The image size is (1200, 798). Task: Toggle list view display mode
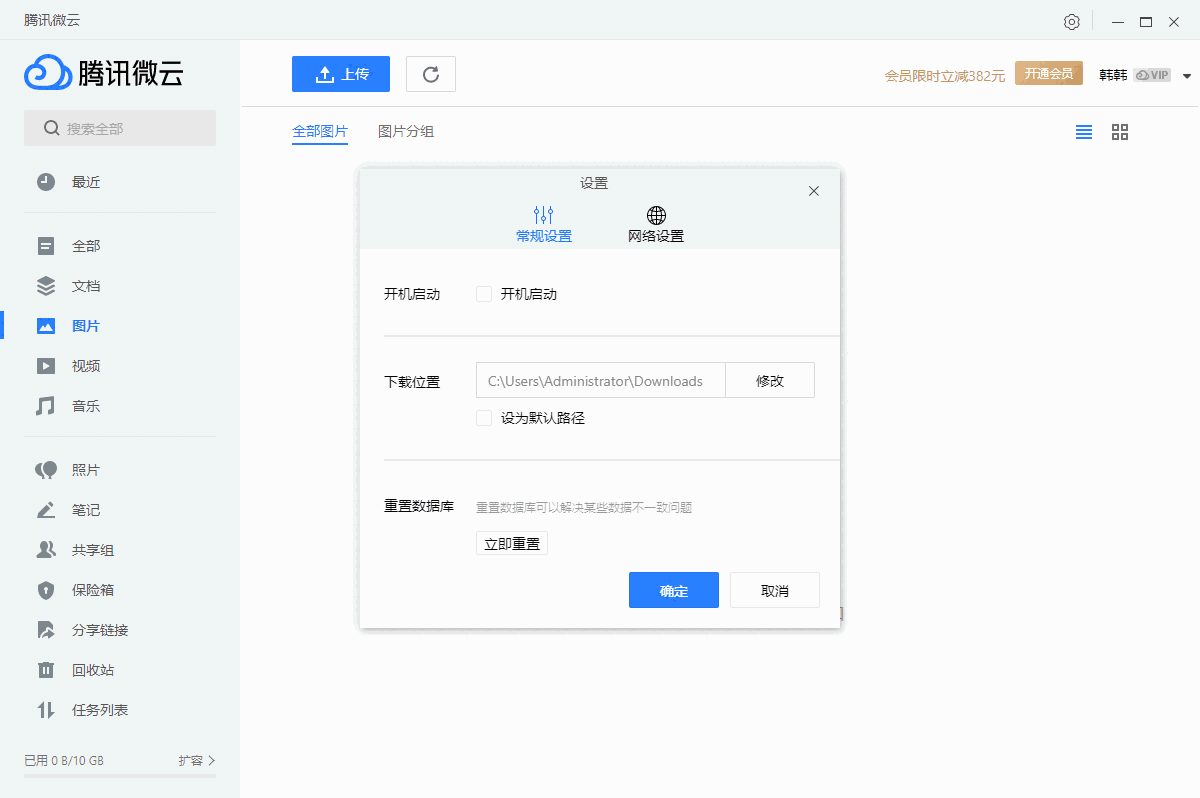tap(1083, 131)
